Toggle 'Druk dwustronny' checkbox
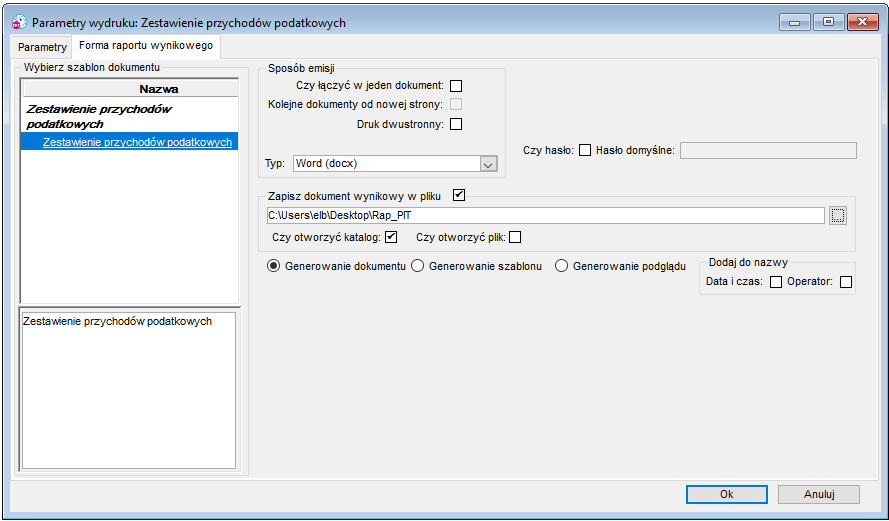Image resolution: width=889 pixels, height=521 pixels. tap(456, 124)
